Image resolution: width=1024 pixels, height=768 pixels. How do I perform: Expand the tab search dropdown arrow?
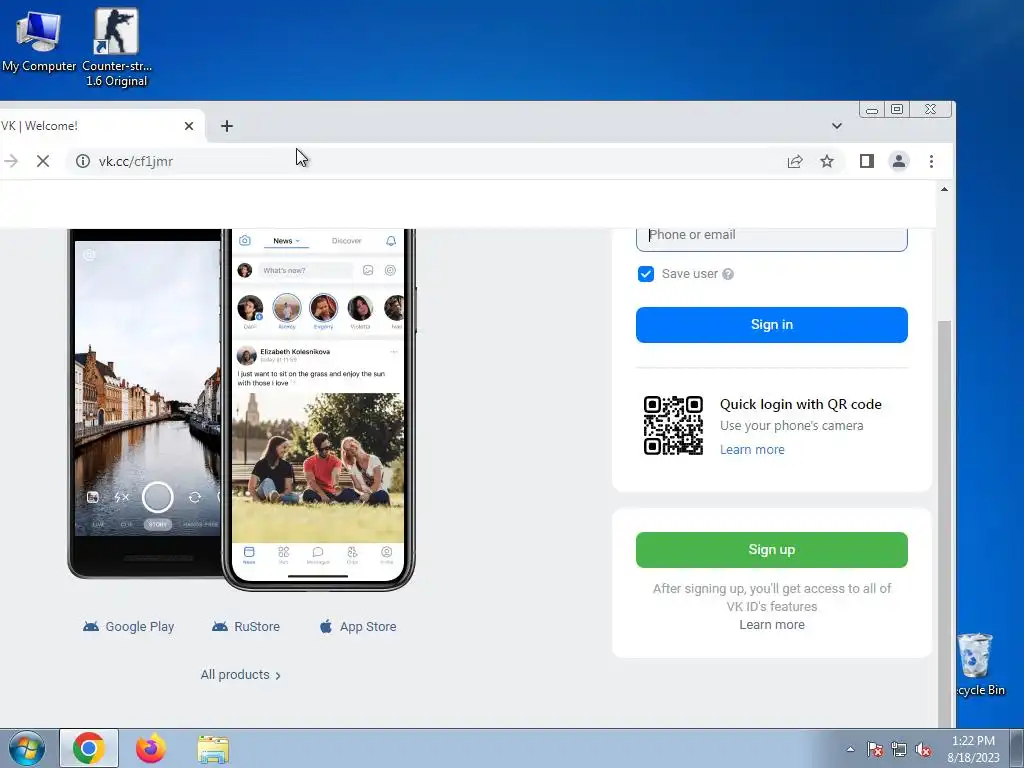pyautogui.click(x=837, y=126)
